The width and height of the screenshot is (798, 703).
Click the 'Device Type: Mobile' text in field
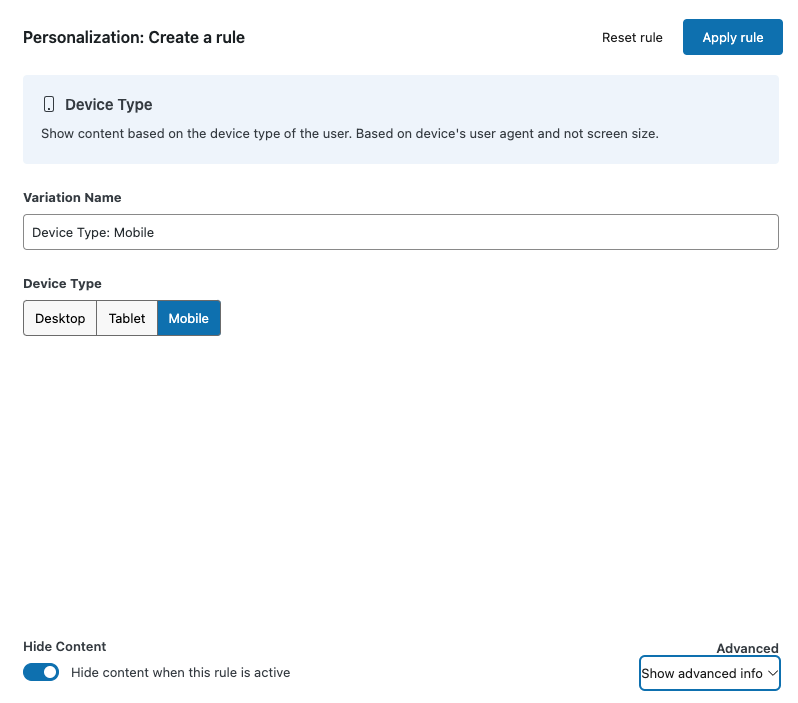coord(93,232)
